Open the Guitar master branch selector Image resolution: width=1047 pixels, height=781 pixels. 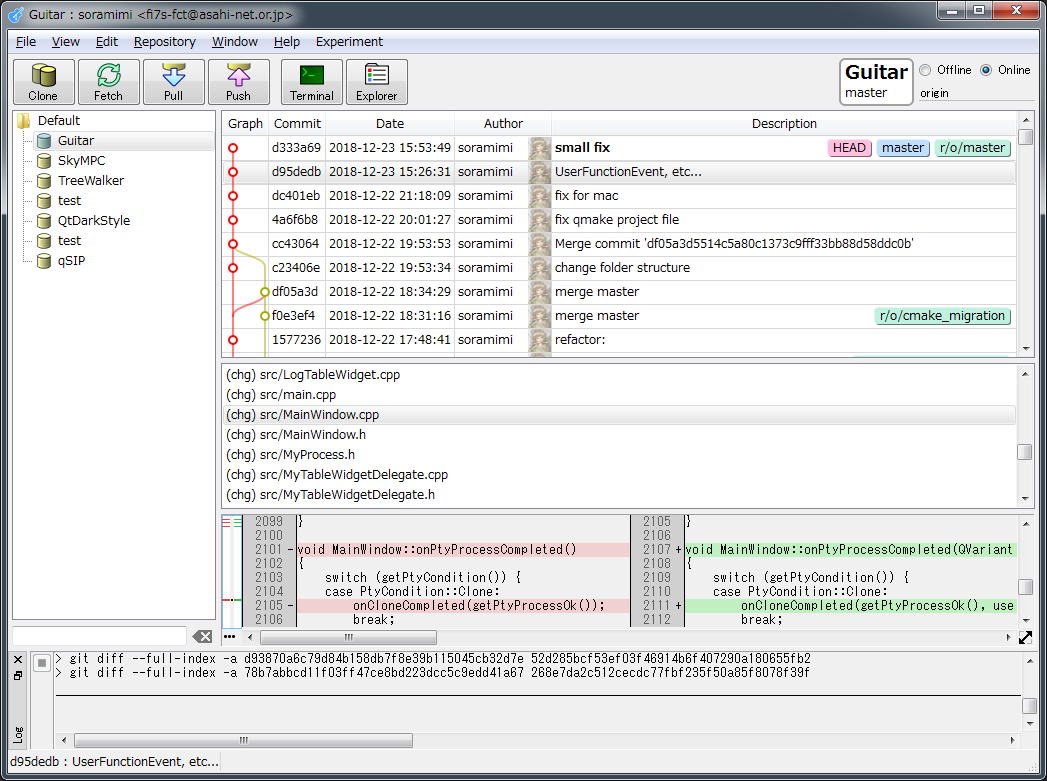click(x=876, y=81)
